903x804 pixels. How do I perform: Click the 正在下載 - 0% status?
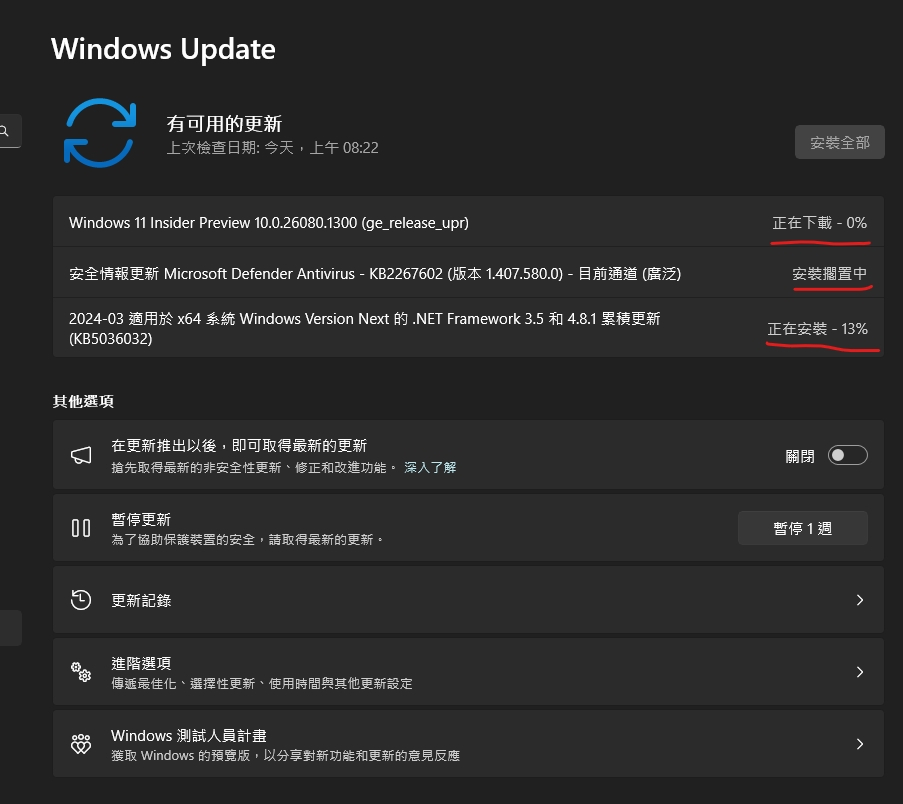click(819, 223)
